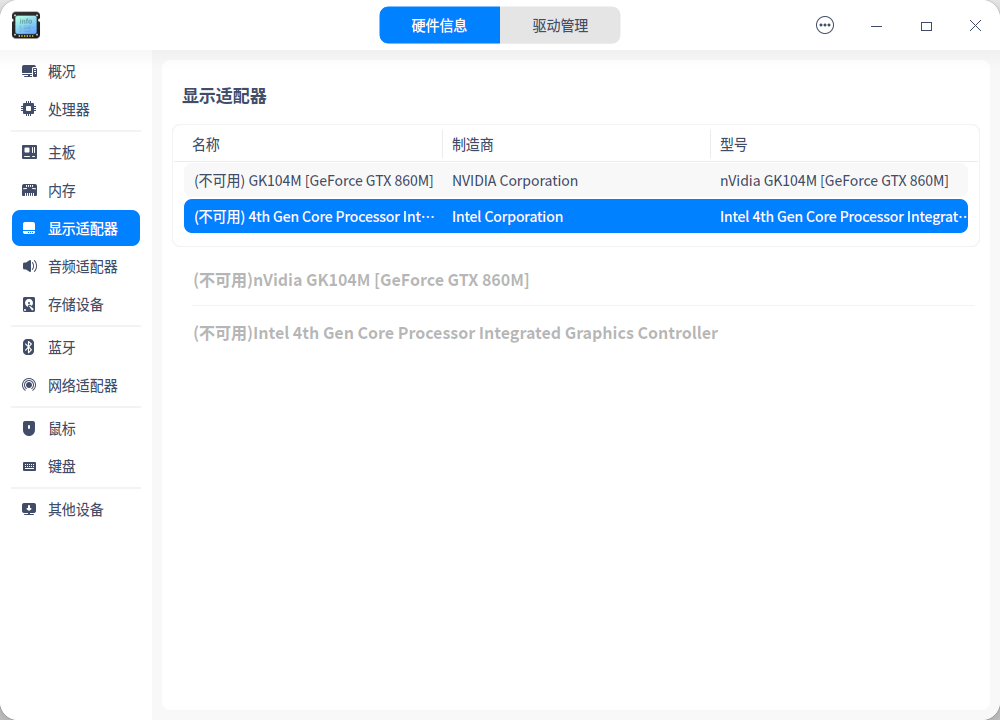The image size is (1000, 720).
Task: Select the 硬件信息 tab
Action: (440, 24)
